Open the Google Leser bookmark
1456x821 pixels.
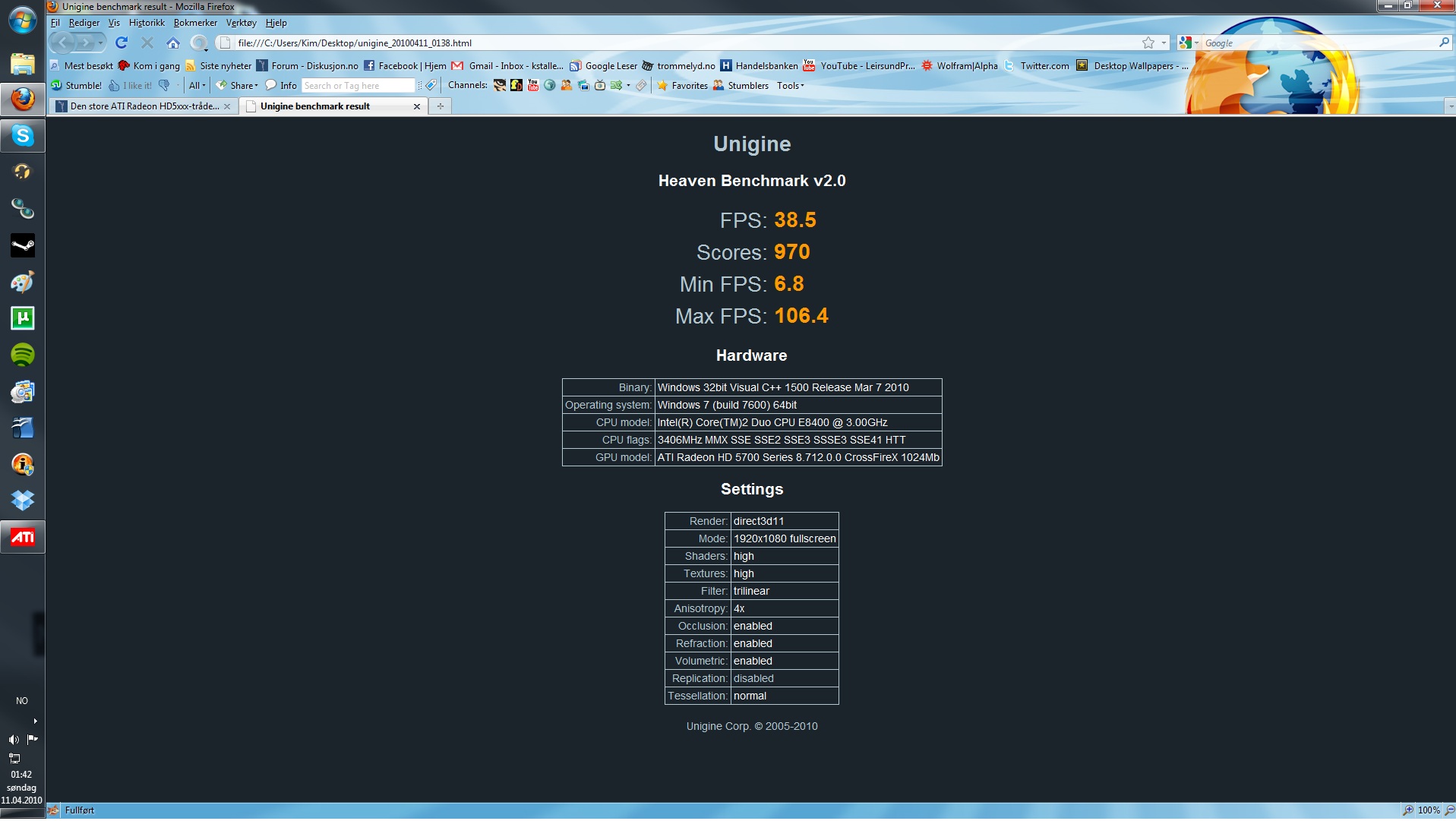coord(604,66)
